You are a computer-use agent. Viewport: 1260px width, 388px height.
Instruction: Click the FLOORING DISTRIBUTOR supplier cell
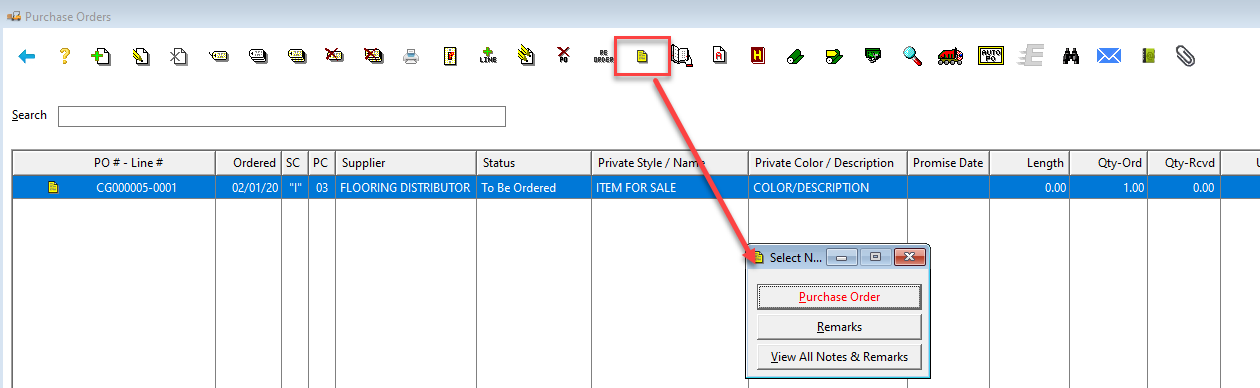click(x=405, y=187)
